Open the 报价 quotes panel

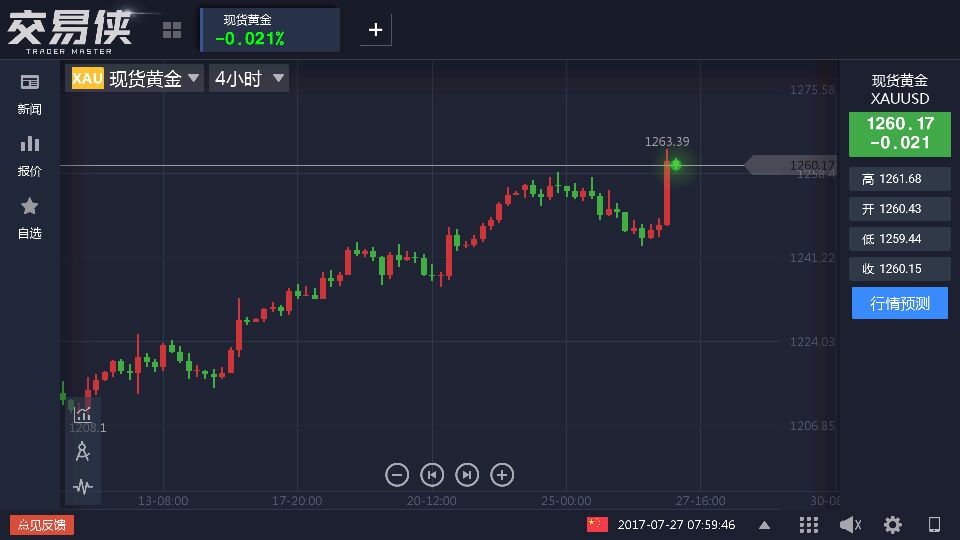tap(30, 155)
